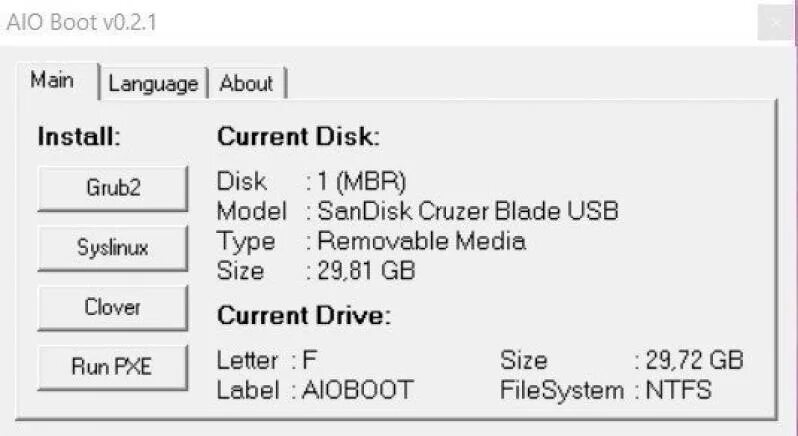
Task: Click the drive letter F value
Action: (x=310, y=360)
